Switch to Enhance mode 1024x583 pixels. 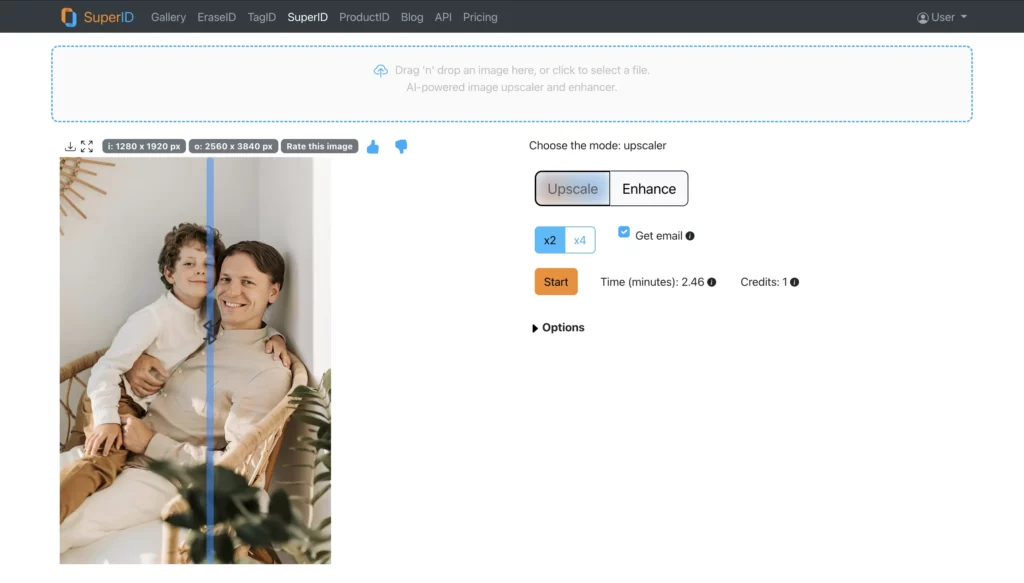click(x=649, y=188)
